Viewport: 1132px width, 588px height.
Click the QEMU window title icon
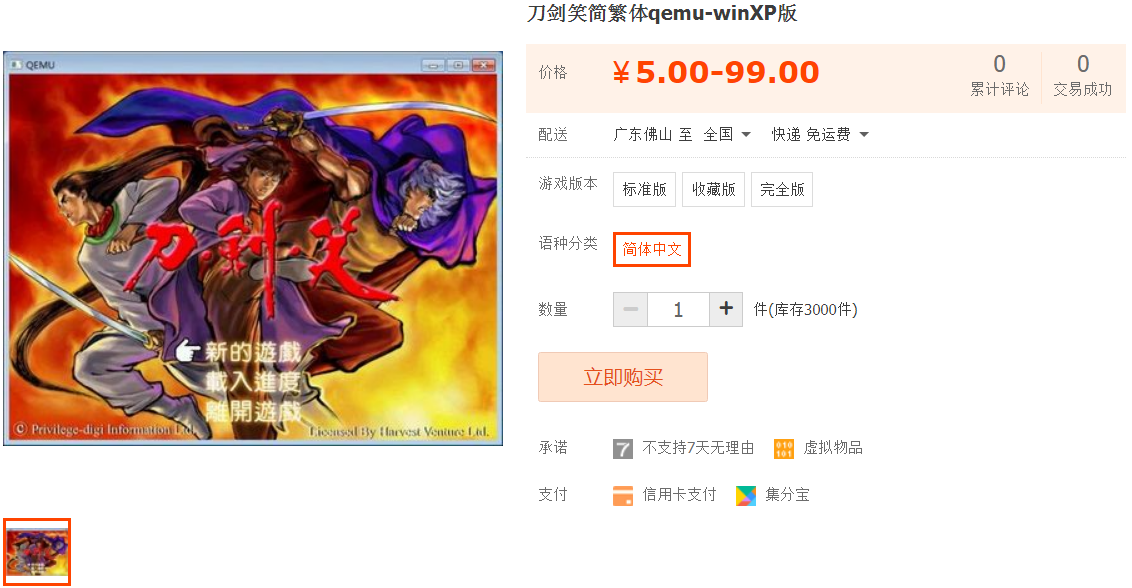tap(16, 65)
